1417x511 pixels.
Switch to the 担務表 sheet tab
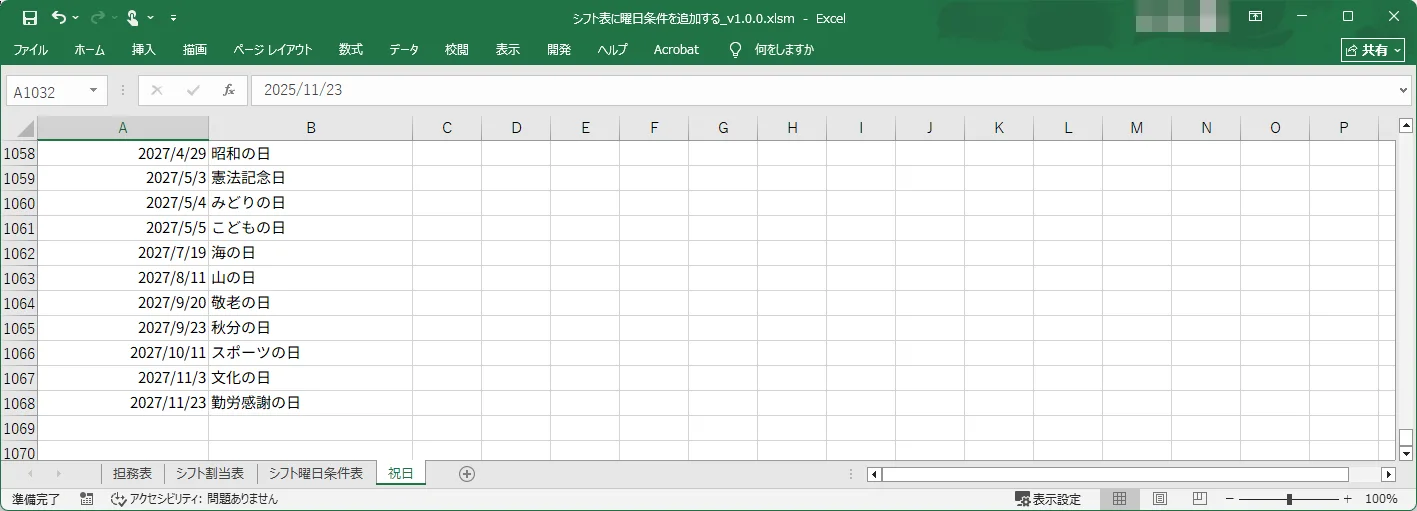(132, 474)
